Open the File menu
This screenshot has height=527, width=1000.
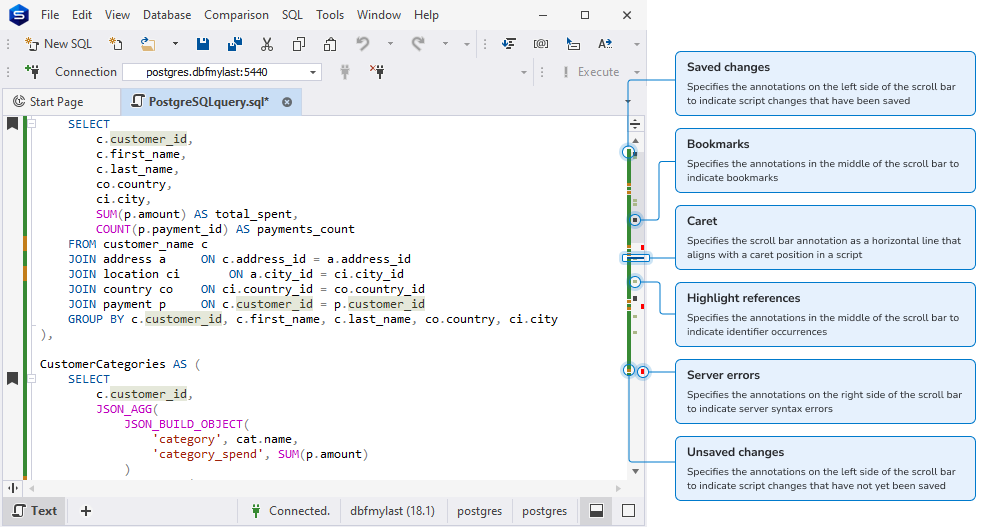coord(50,15)
